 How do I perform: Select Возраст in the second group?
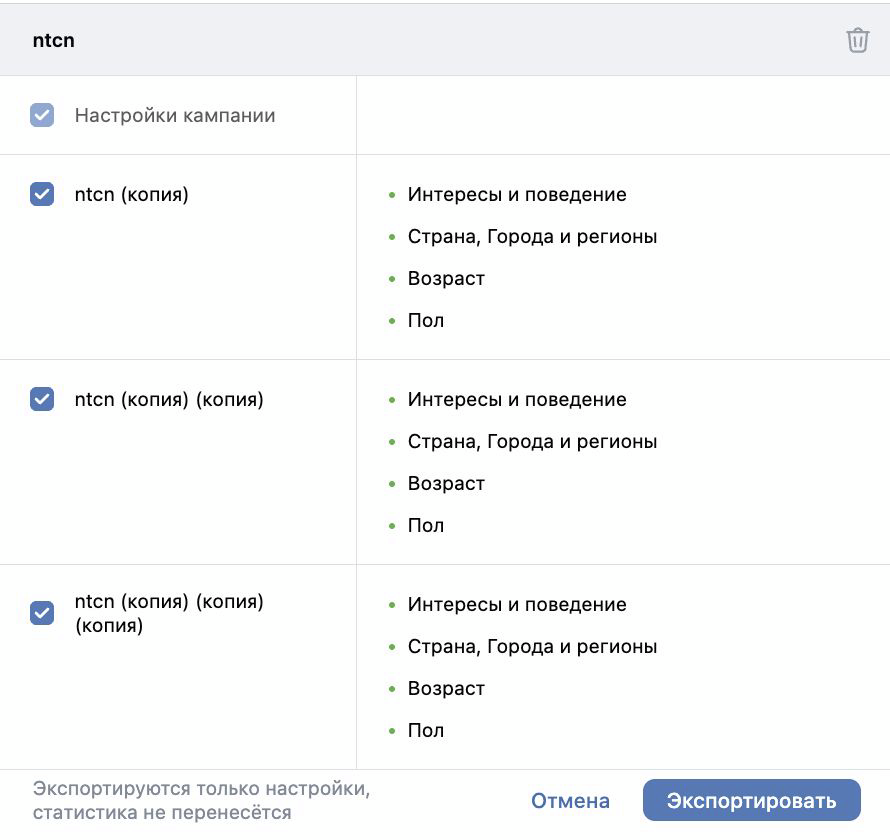coord(446,483)
